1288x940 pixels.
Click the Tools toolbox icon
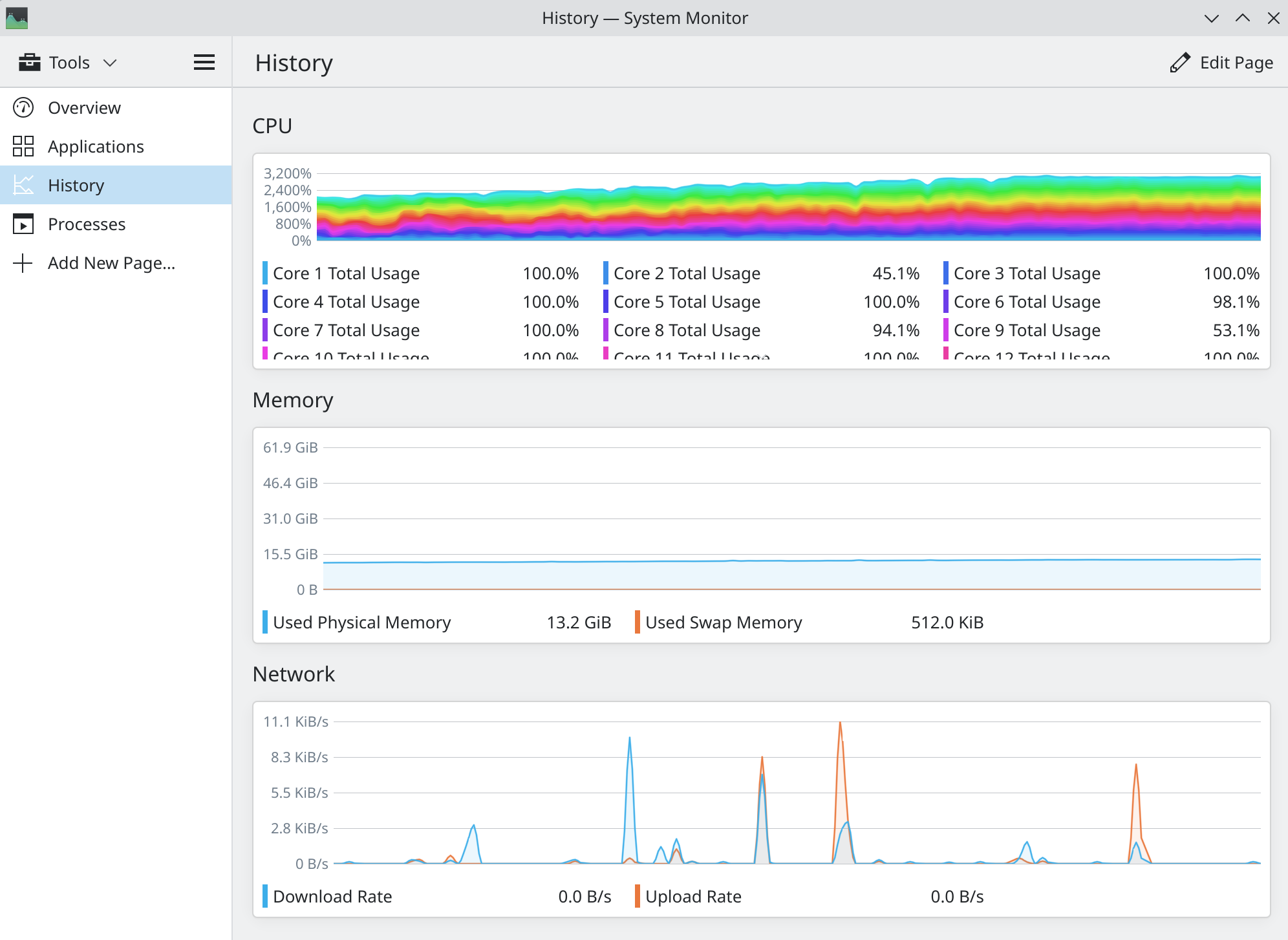click(30, 62)
